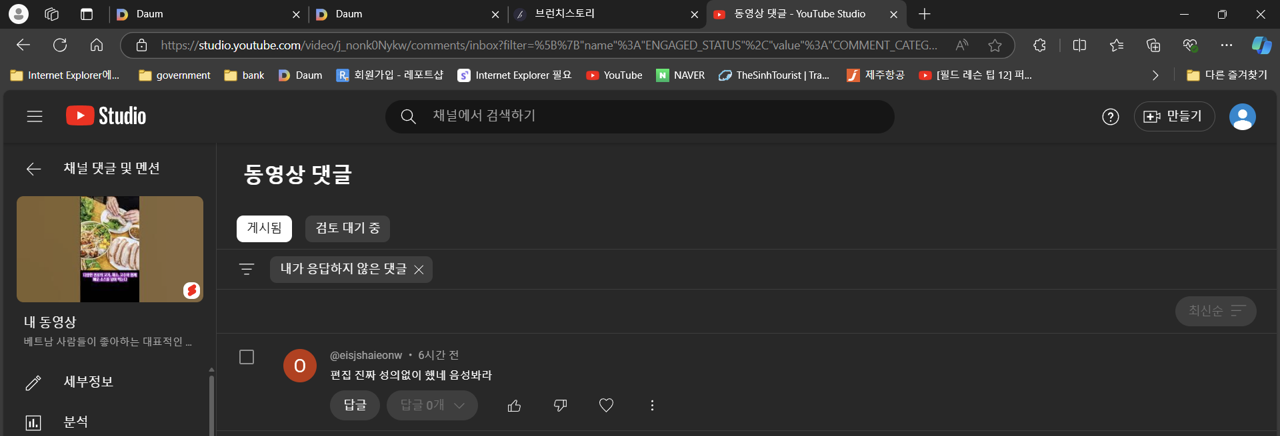Viewport: 1280px width, 436px height.
Task: Expand the 답글 0개 replies dropdown
Action: 432,405
